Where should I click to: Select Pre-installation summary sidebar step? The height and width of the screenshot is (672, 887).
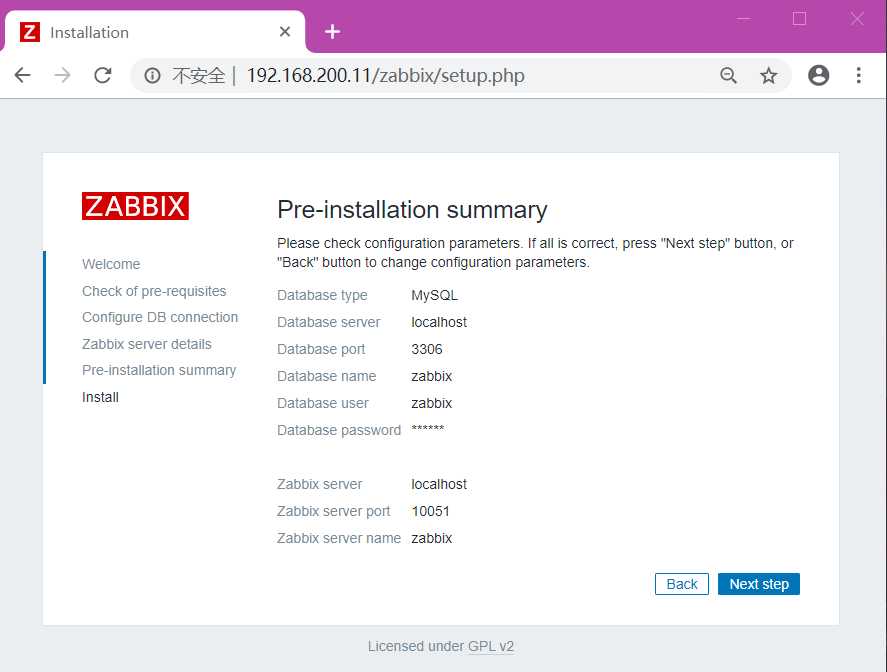pos(159,371)
